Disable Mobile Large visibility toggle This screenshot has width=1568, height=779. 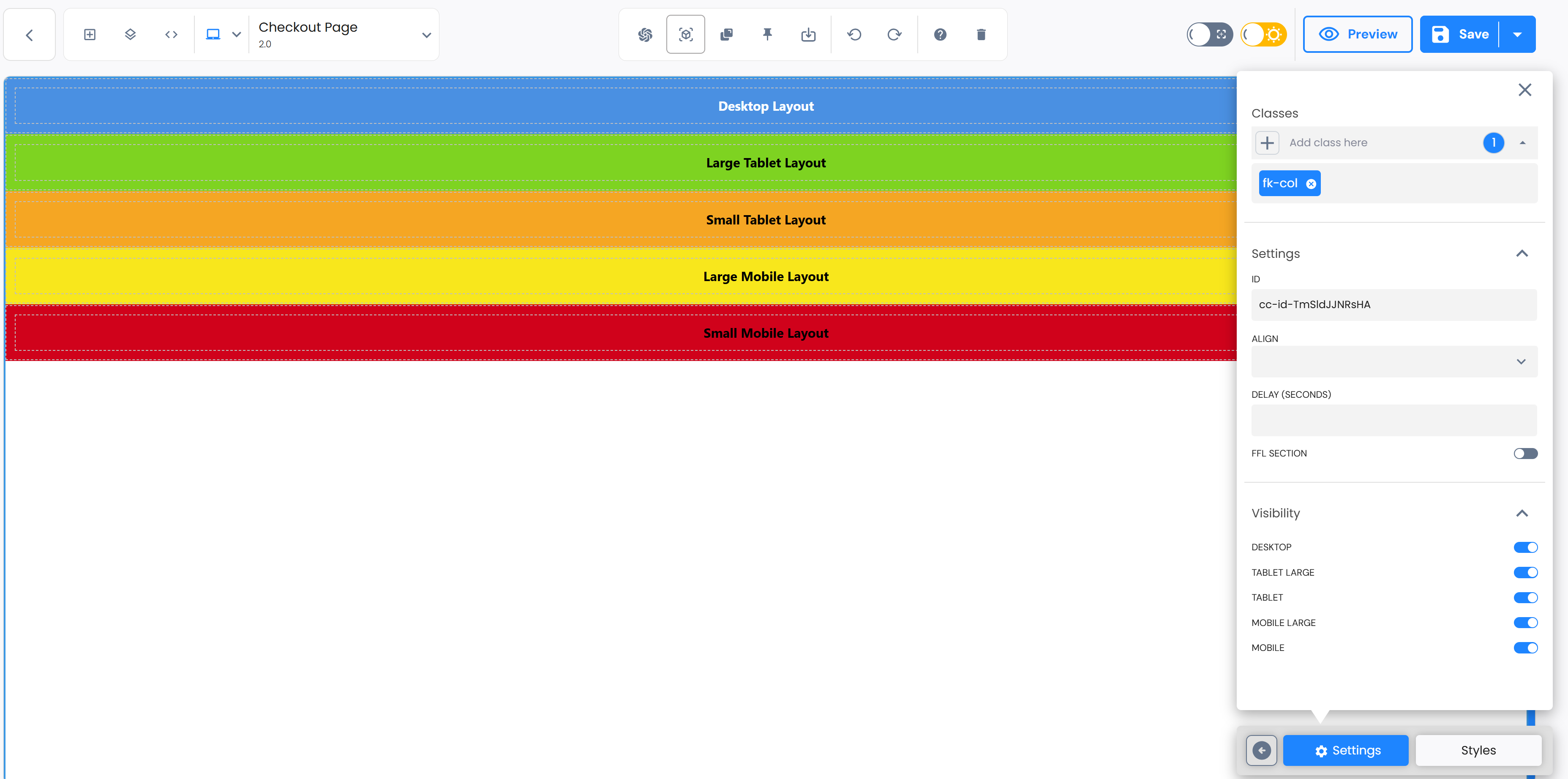tap(1525, 623)
